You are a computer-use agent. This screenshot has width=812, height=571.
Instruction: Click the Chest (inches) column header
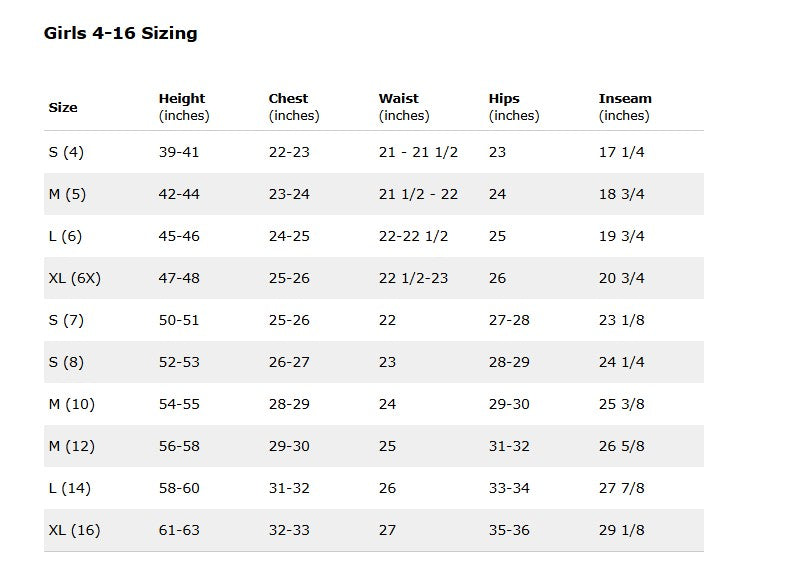tap(293, 107)
